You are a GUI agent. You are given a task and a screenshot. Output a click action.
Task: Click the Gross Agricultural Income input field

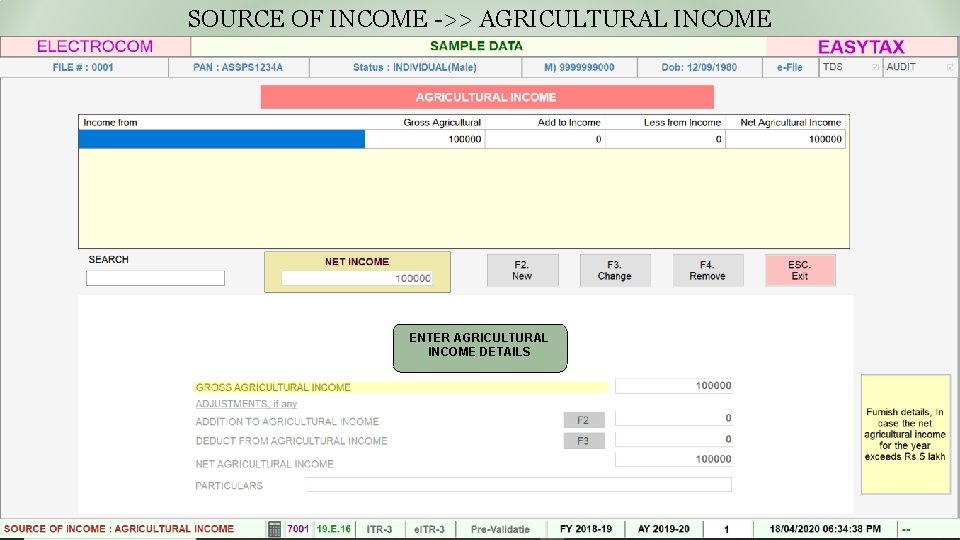point(673,386)
